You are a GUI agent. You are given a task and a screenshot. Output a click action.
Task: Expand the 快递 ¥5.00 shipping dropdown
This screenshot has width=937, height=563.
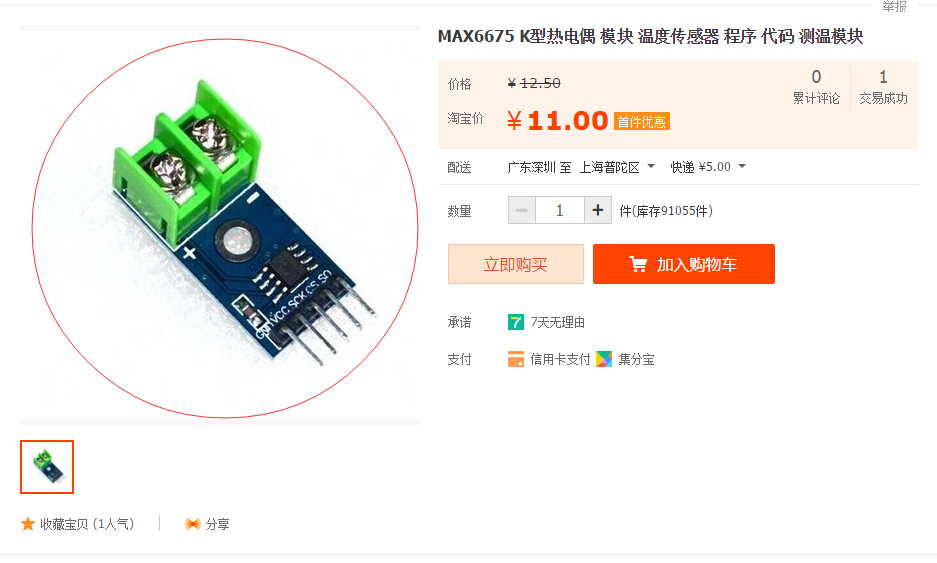point(708,167)
